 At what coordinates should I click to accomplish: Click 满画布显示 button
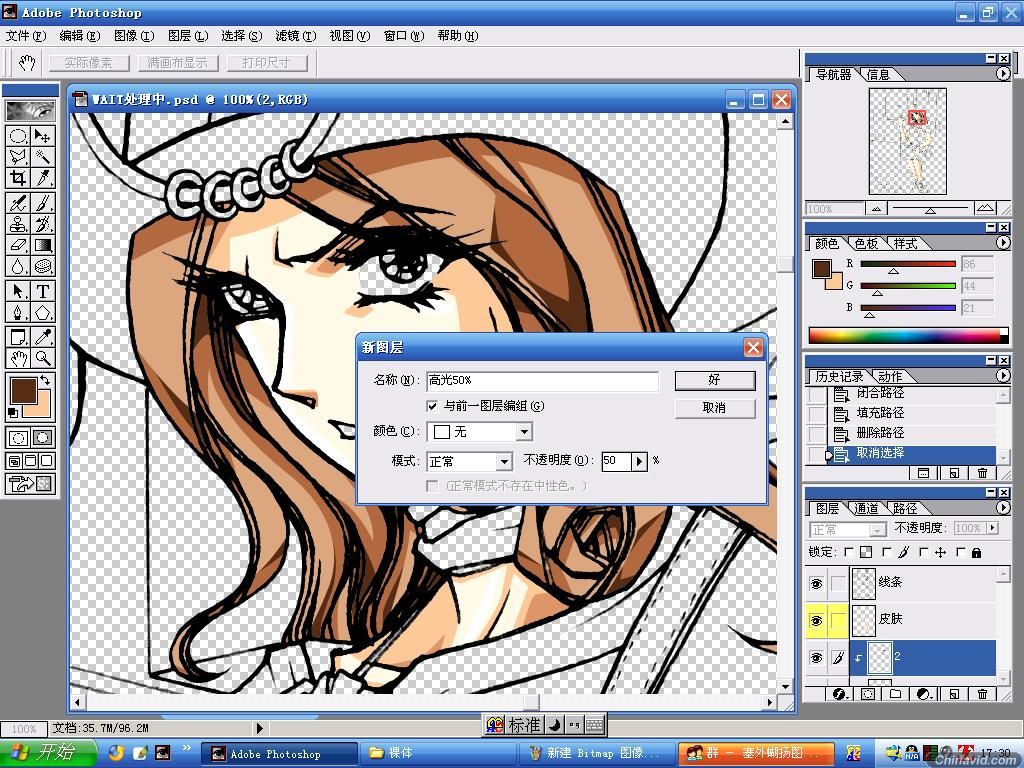click(x=177, y=63)
